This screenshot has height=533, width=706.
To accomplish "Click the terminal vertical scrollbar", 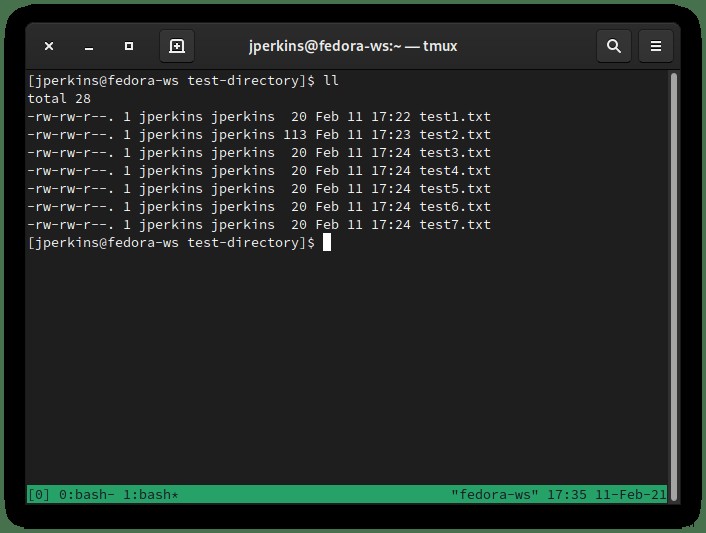I will [674, 286].
